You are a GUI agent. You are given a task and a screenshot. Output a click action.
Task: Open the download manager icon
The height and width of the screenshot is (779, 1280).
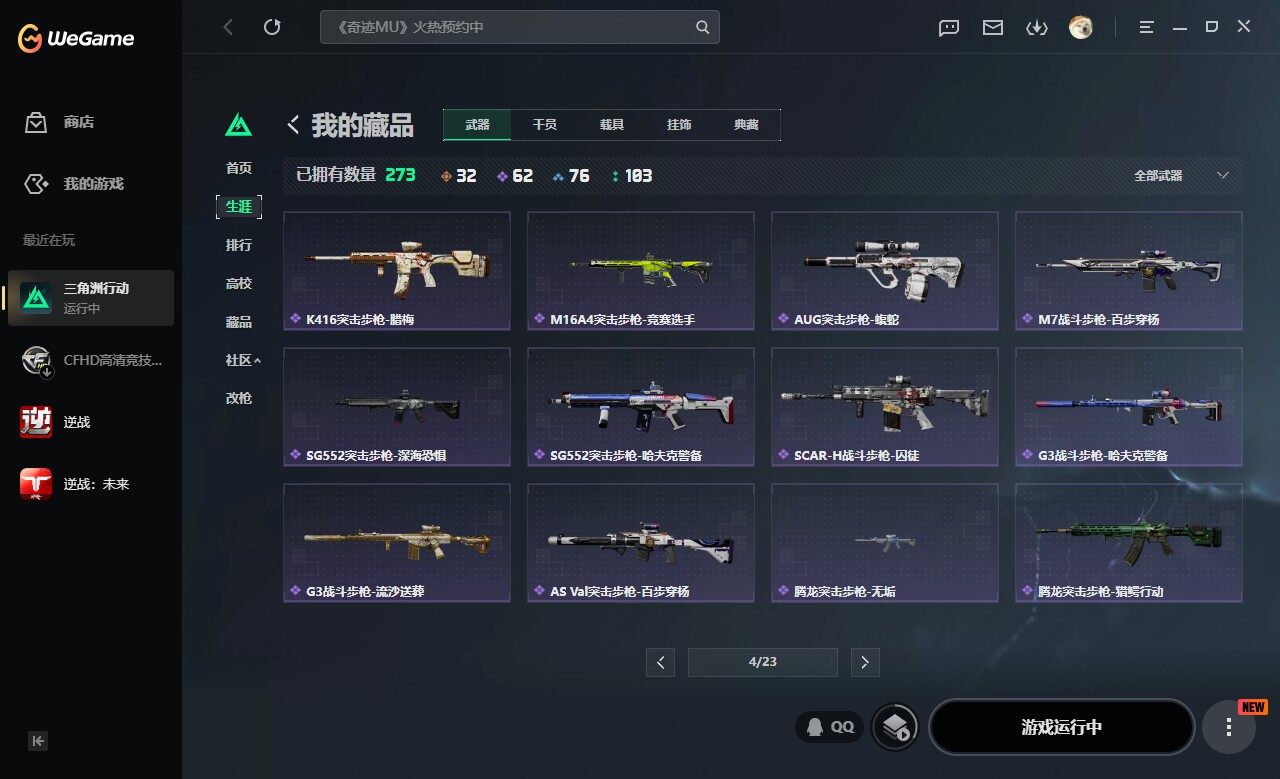tap(1037, 28)
